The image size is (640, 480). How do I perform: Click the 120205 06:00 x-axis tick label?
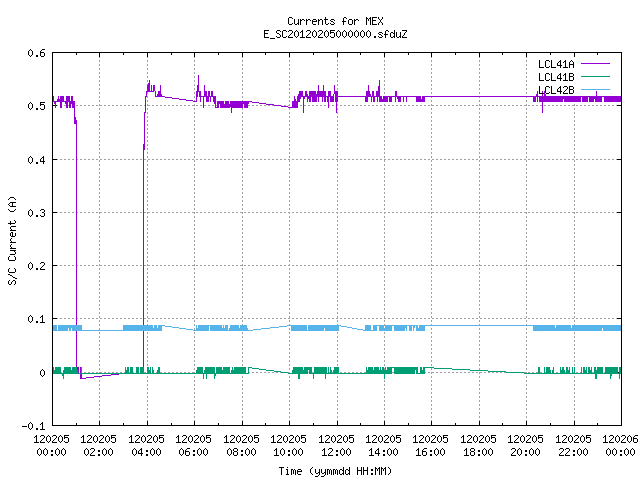coord(193,446)
